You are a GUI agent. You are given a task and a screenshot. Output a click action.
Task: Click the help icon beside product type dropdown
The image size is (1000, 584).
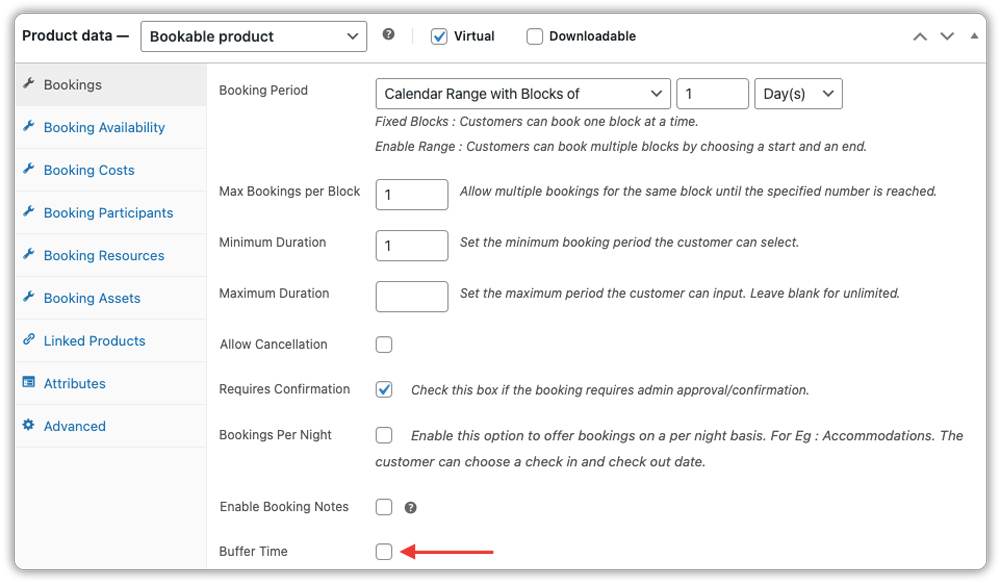389,35
